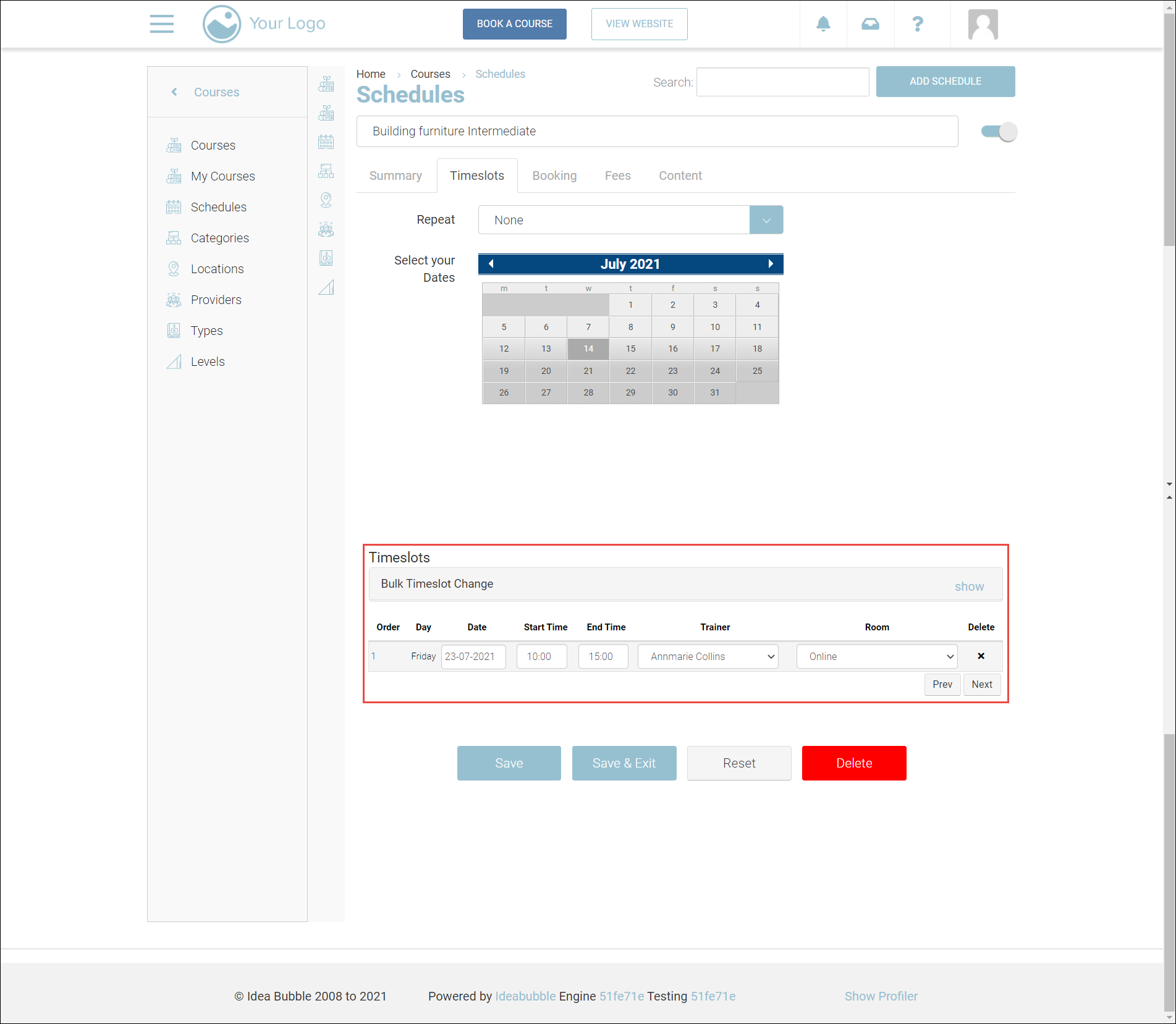1176x1024 pixels.
Task: Open the hamburger menu icon
Action: click(161, 24)
